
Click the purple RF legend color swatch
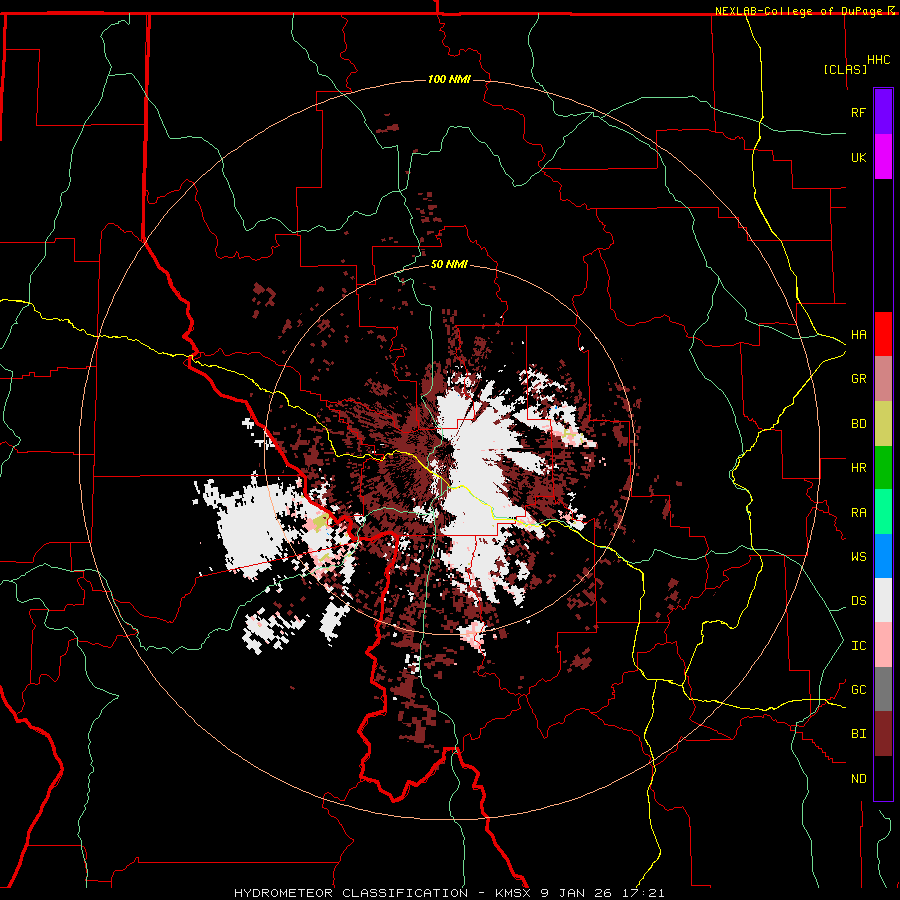tap(883, 111)
